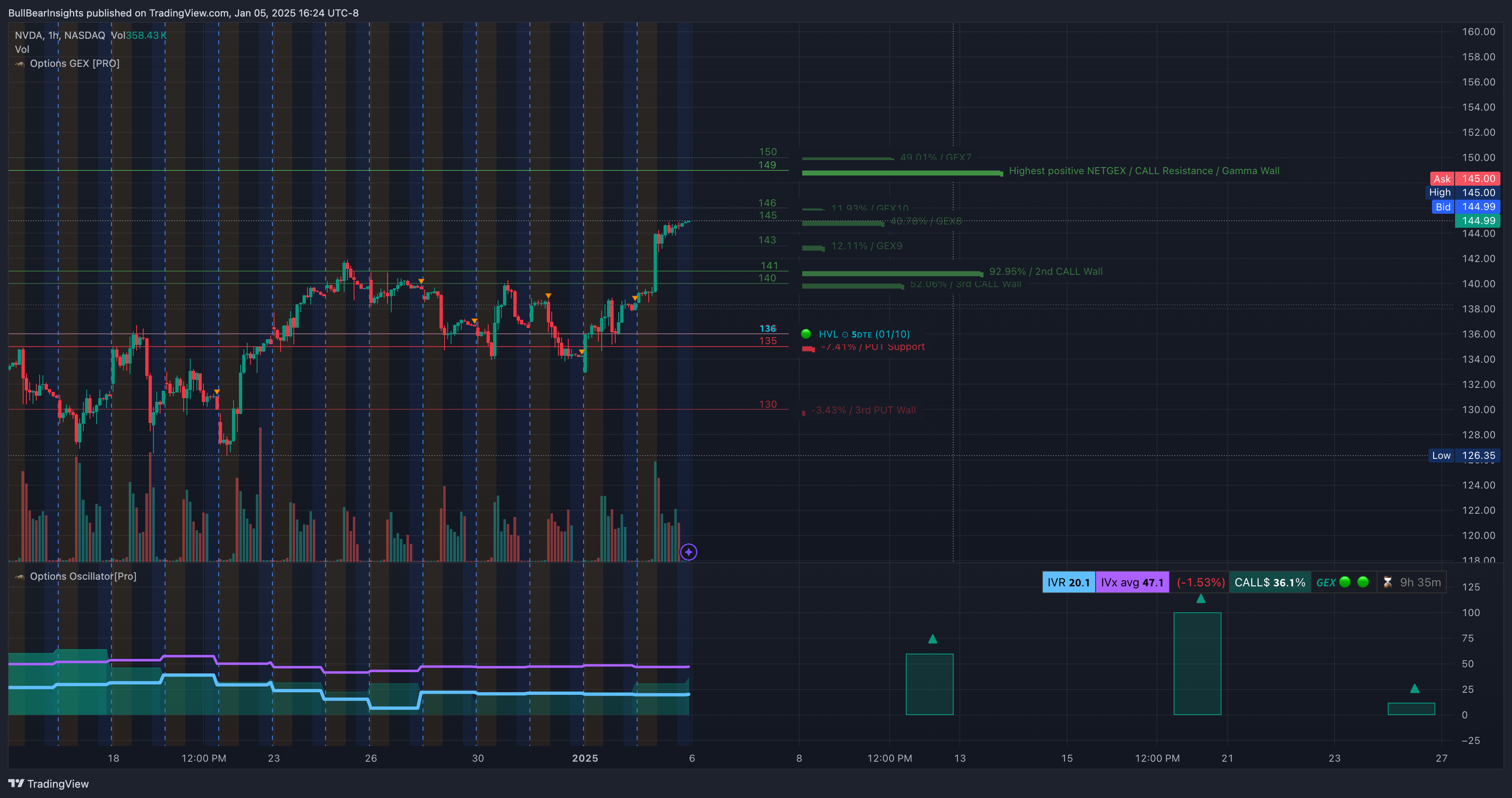Click the red 135 strike level label
The height and width of the screenshot is (798, 1512).
point(768,341)
